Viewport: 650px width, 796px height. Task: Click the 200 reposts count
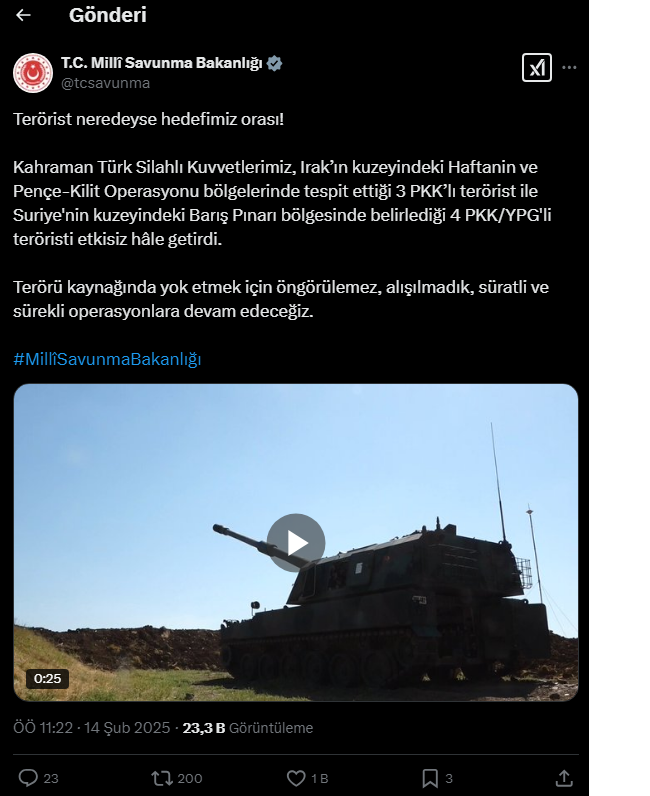190,779
